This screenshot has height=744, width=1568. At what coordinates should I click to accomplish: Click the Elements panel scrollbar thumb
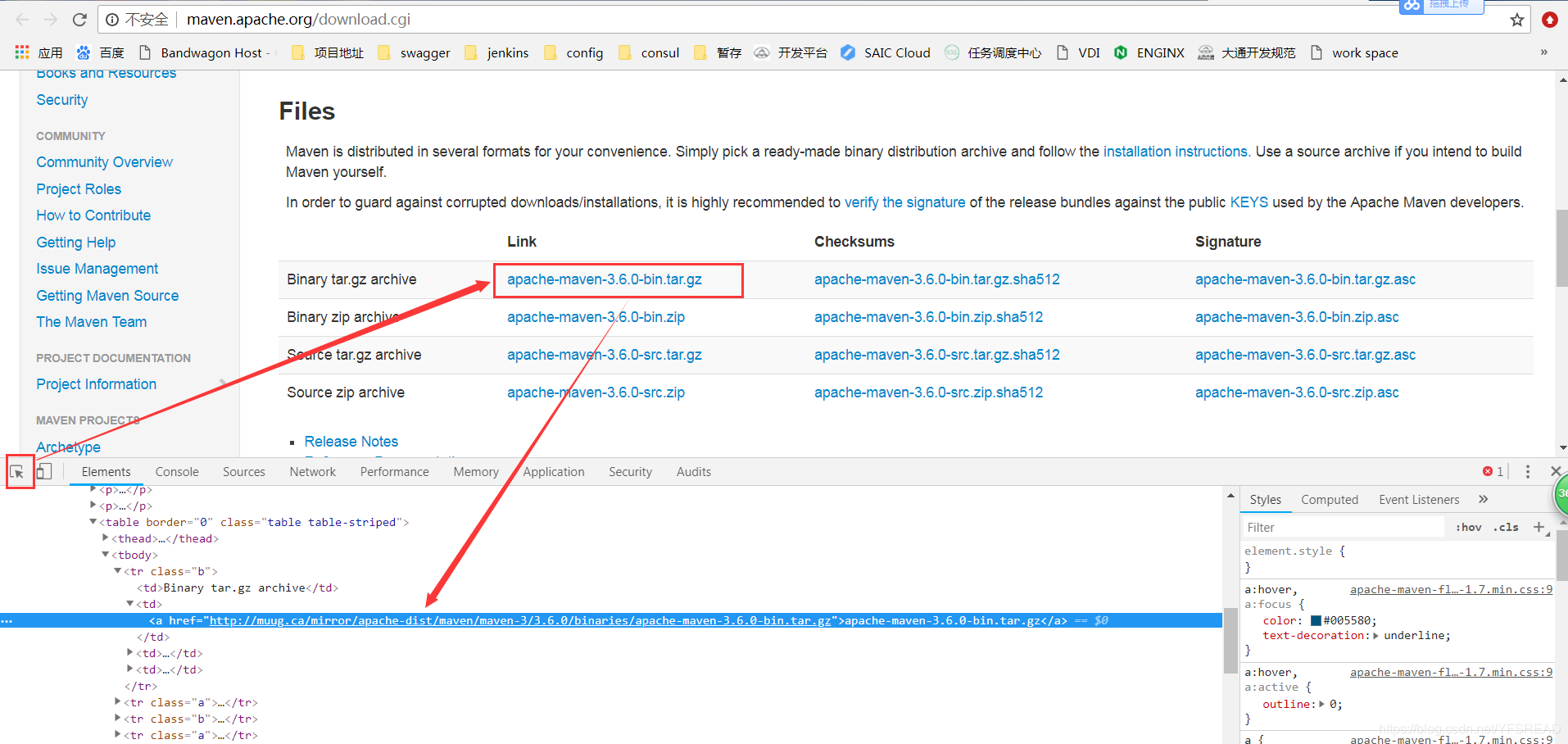(x=1230, y=641)
